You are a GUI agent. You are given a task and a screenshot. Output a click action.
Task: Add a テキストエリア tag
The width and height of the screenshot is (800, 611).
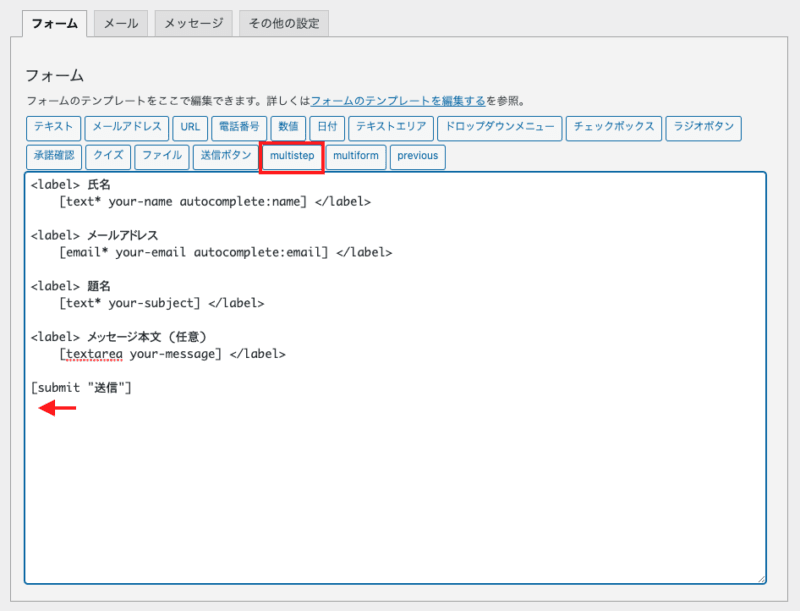click(x=391, y=127)
